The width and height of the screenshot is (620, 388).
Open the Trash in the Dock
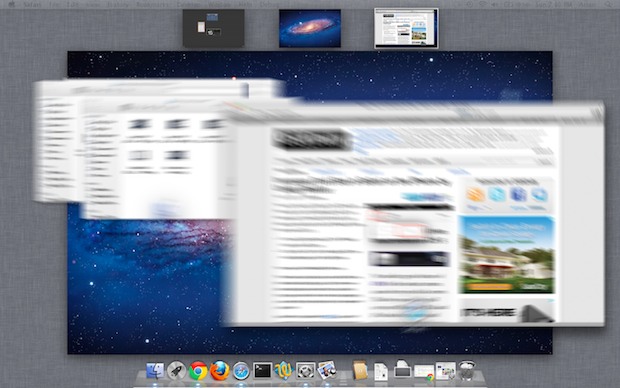click(x=467, y=370)
